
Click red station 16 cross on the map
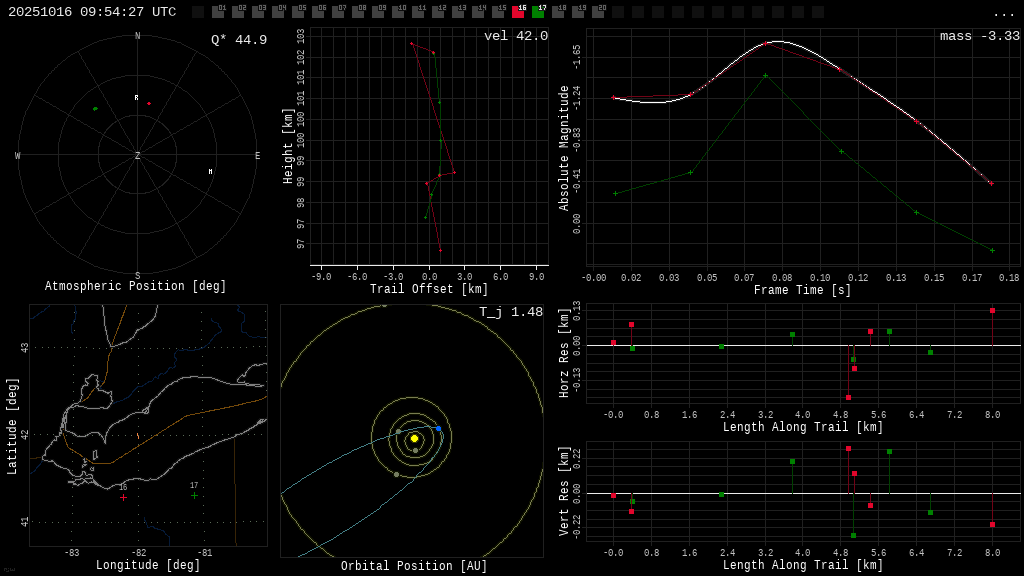pyautogui.click(x=123, y=497)
